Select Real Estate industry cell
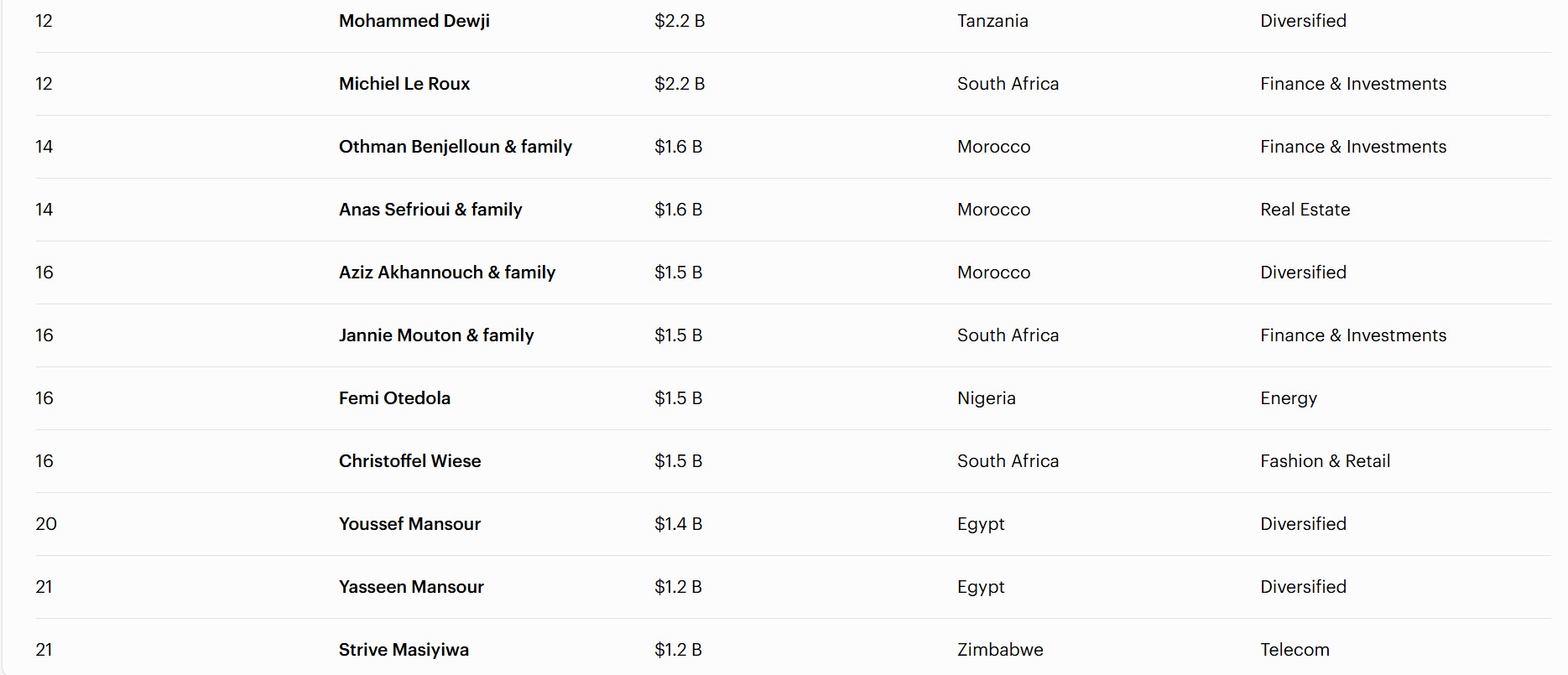1568x675 pixels. tap(1305, 210)
